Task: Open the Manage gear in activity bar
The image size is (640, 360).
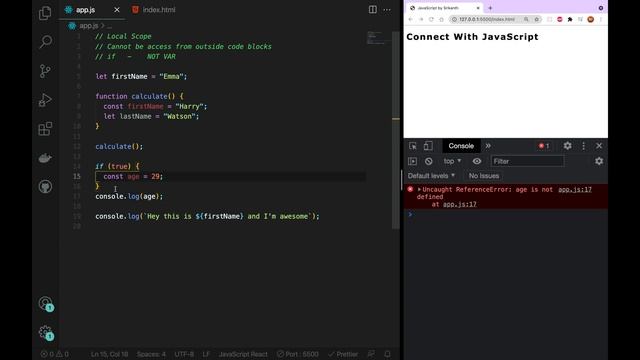Action: tap(46, 333)
